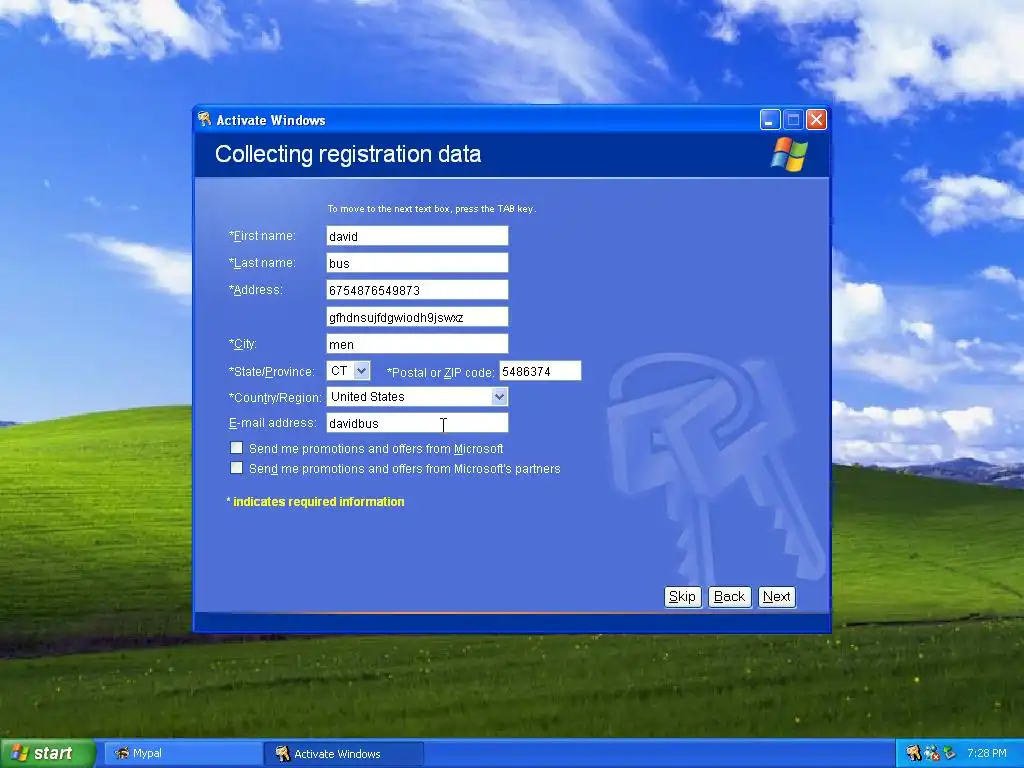Focus the Postal or ZIP code field
Image resolution: width=1024 pixels, height=768 pixels.
pos(540,371)
